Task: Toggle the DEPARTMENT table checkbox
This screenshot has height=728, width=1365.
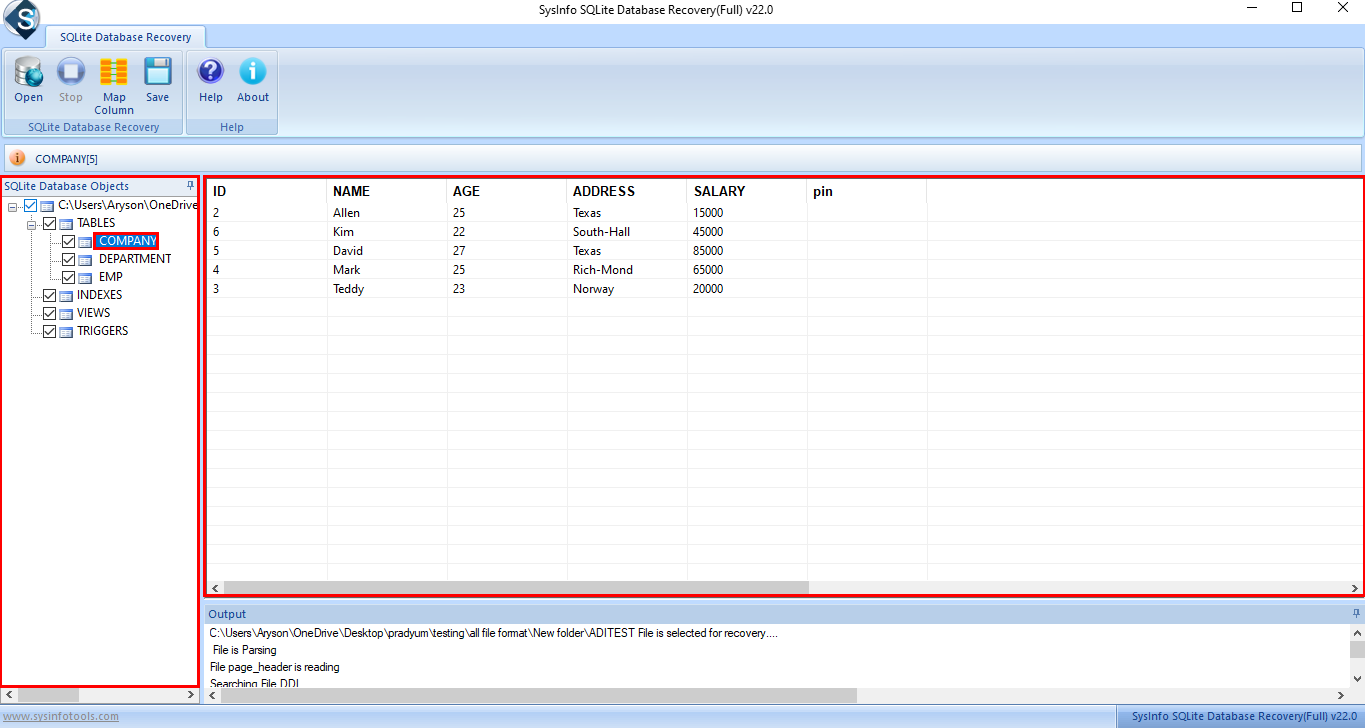Action: 68,259
